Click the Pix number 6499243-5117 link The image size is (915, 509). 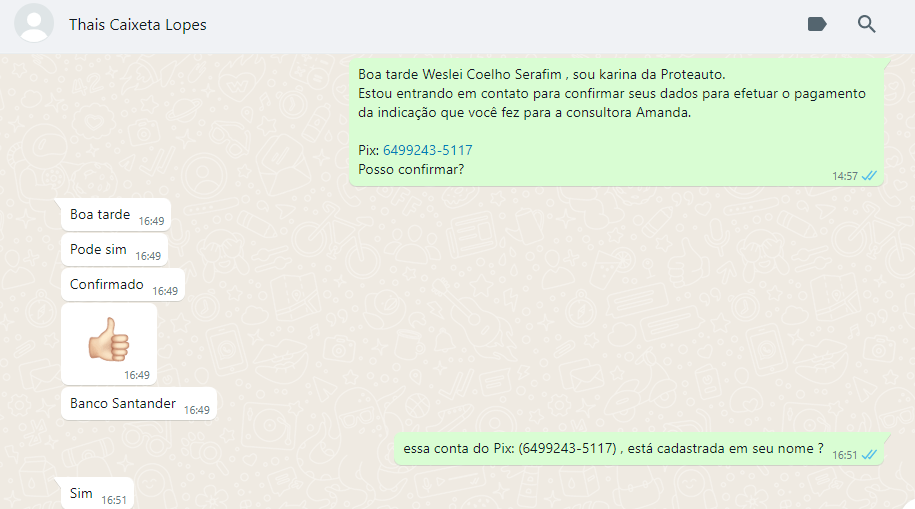[x=428, y=150]
